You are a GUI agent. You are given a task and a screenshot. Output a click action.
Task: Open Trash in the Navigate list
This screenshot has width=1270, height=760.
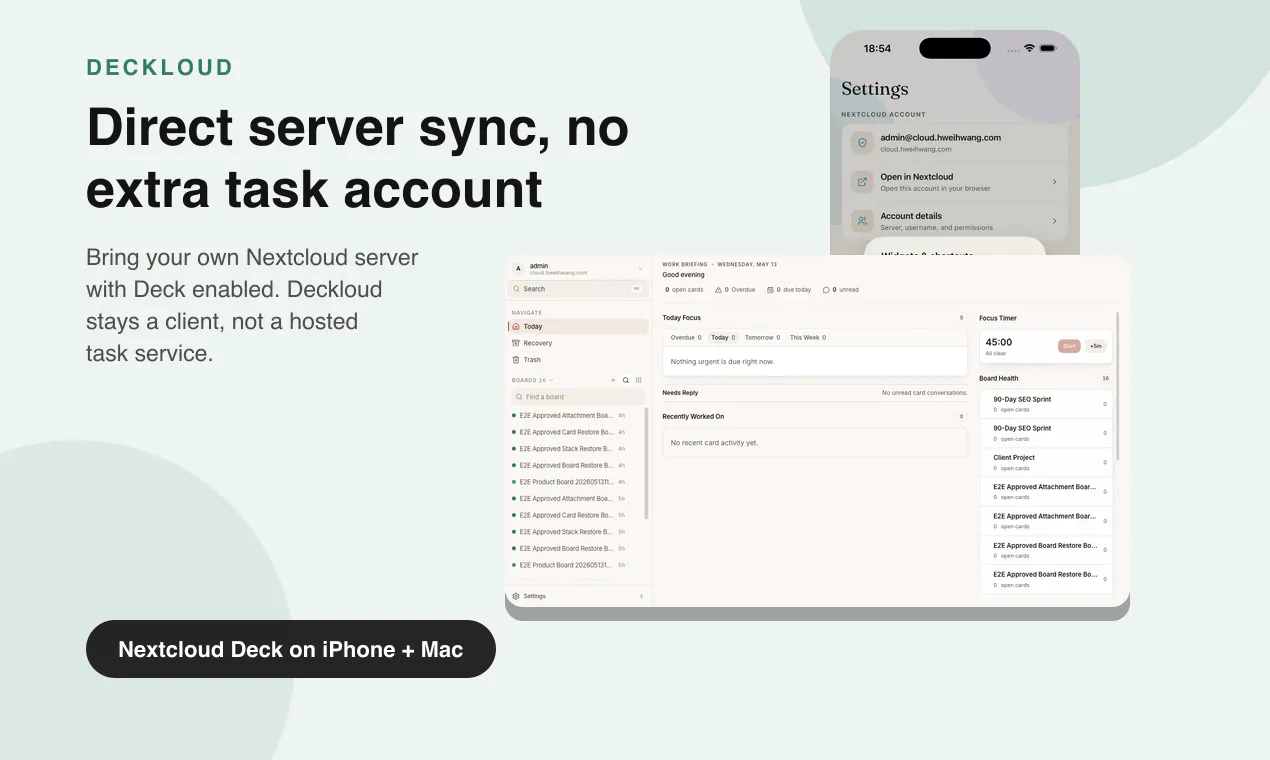coord(579,360)
